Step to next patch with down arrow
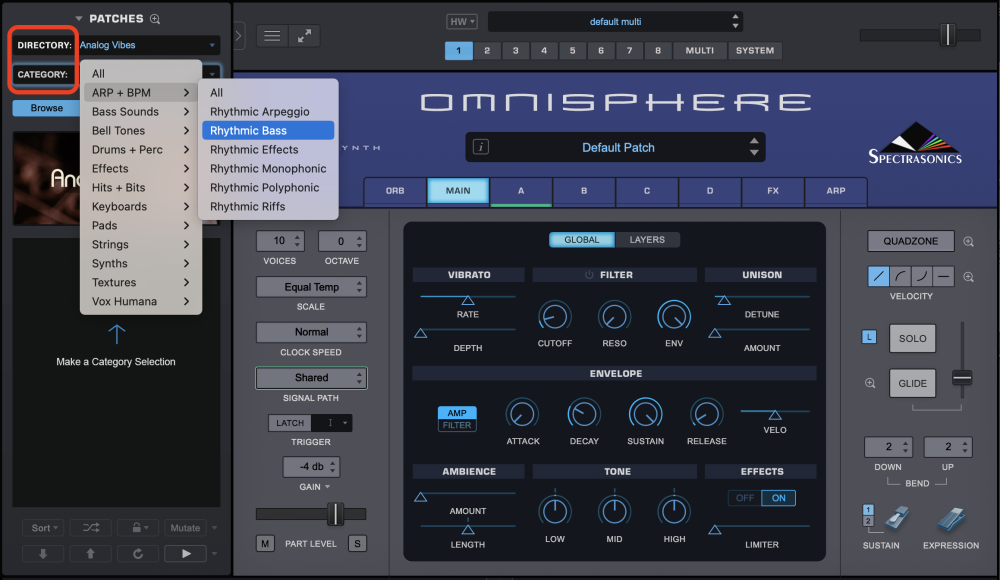Screen dimensions: 1000x580 [x=43, y=553]
